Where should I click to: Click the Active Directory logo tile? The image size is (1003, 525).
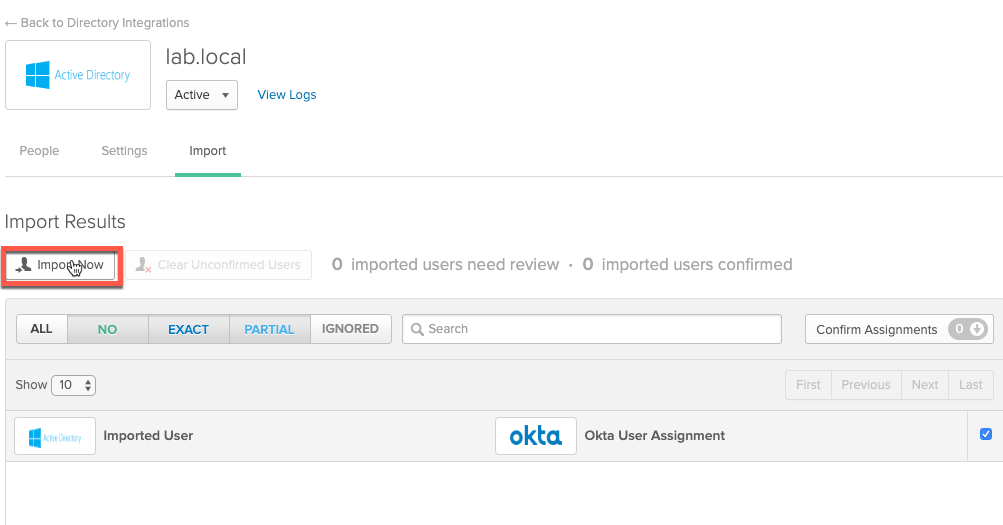[x=78, y=75]
